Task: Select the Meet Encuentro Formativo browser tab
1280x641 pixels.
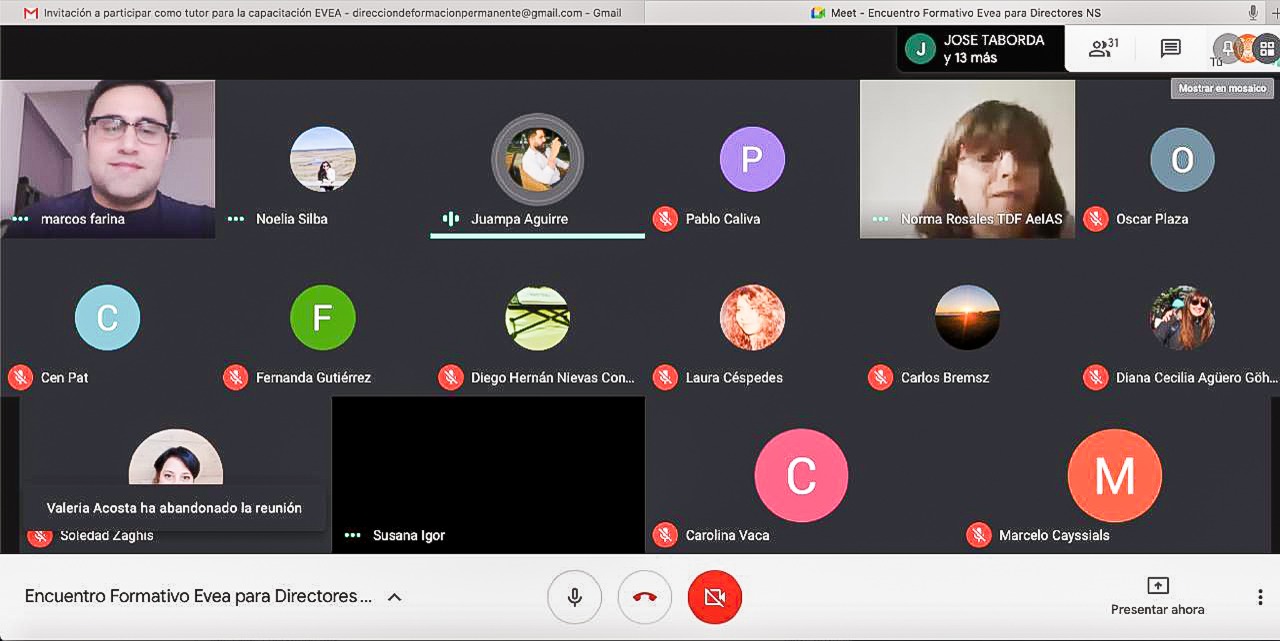Action: 955,13
